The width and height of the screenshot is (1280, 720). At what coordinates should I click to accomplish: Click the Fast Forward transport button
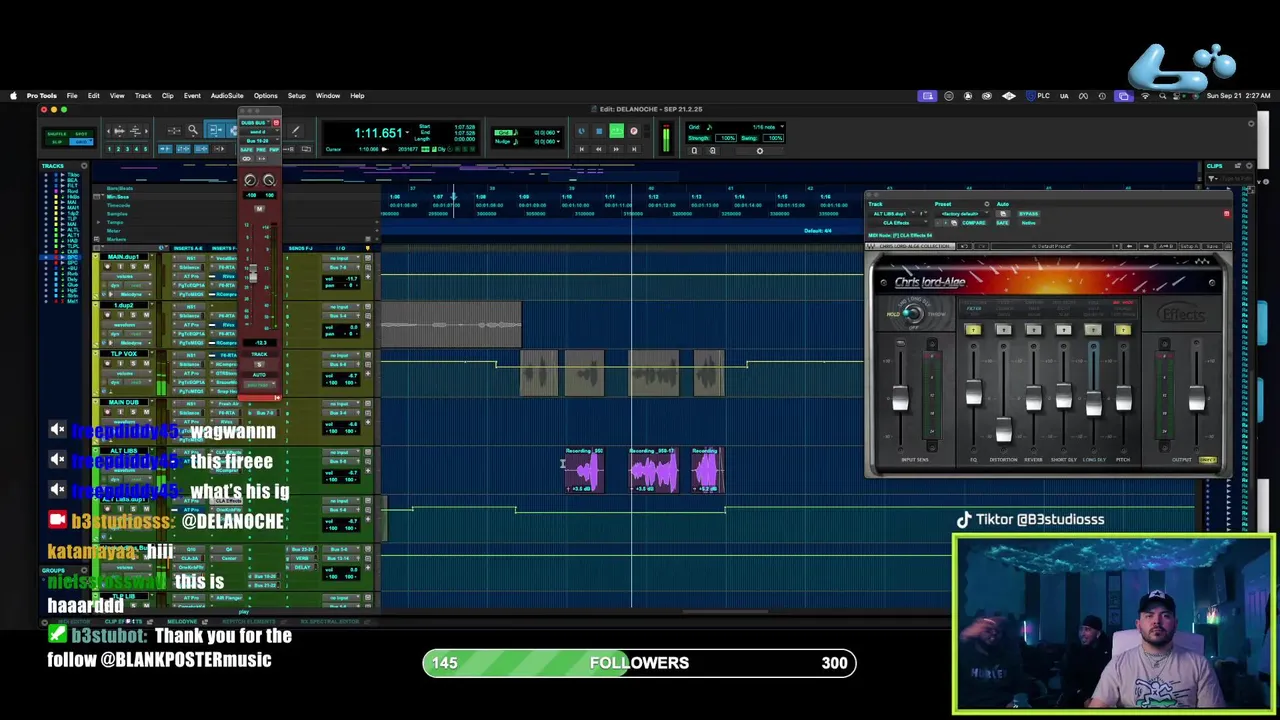click(x=616, y=149)
